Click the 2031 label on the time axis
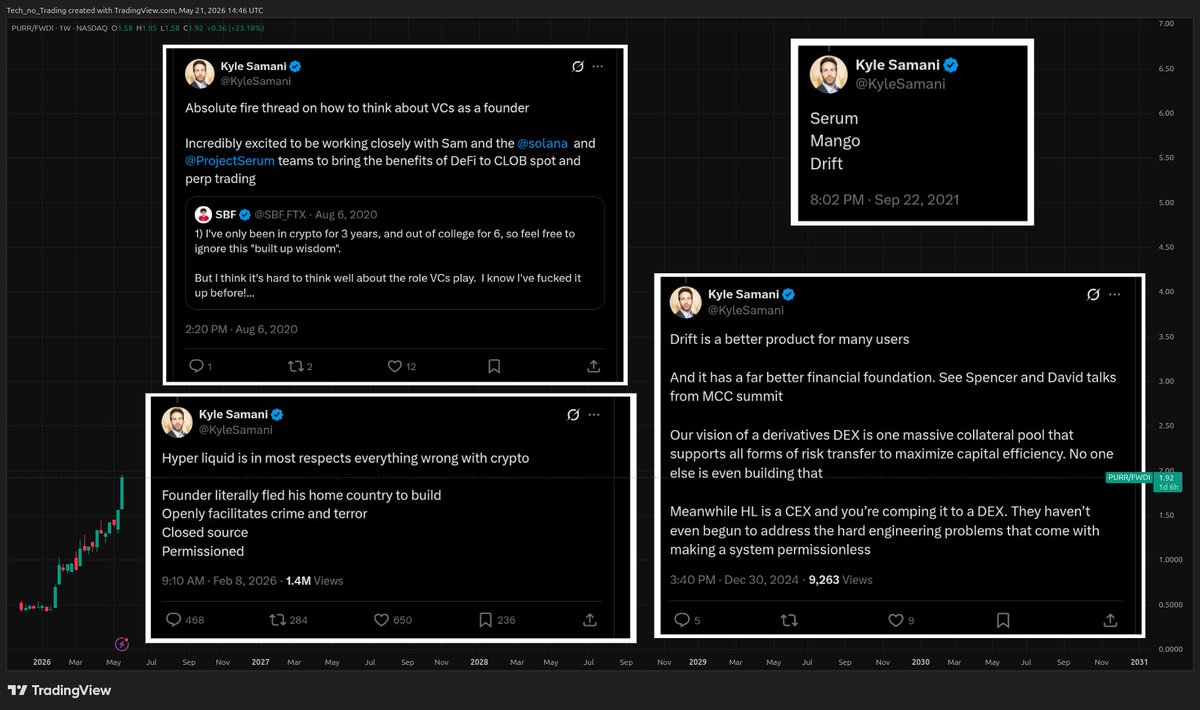The image size is (1200, 710). point(1139,662)
